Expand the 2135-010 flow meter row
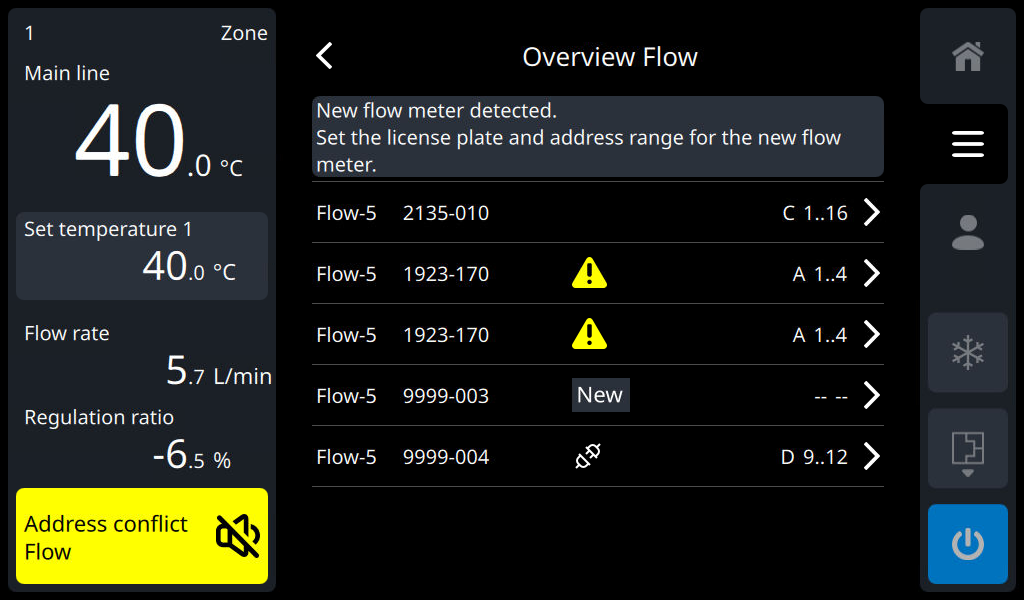 (872, 212)
